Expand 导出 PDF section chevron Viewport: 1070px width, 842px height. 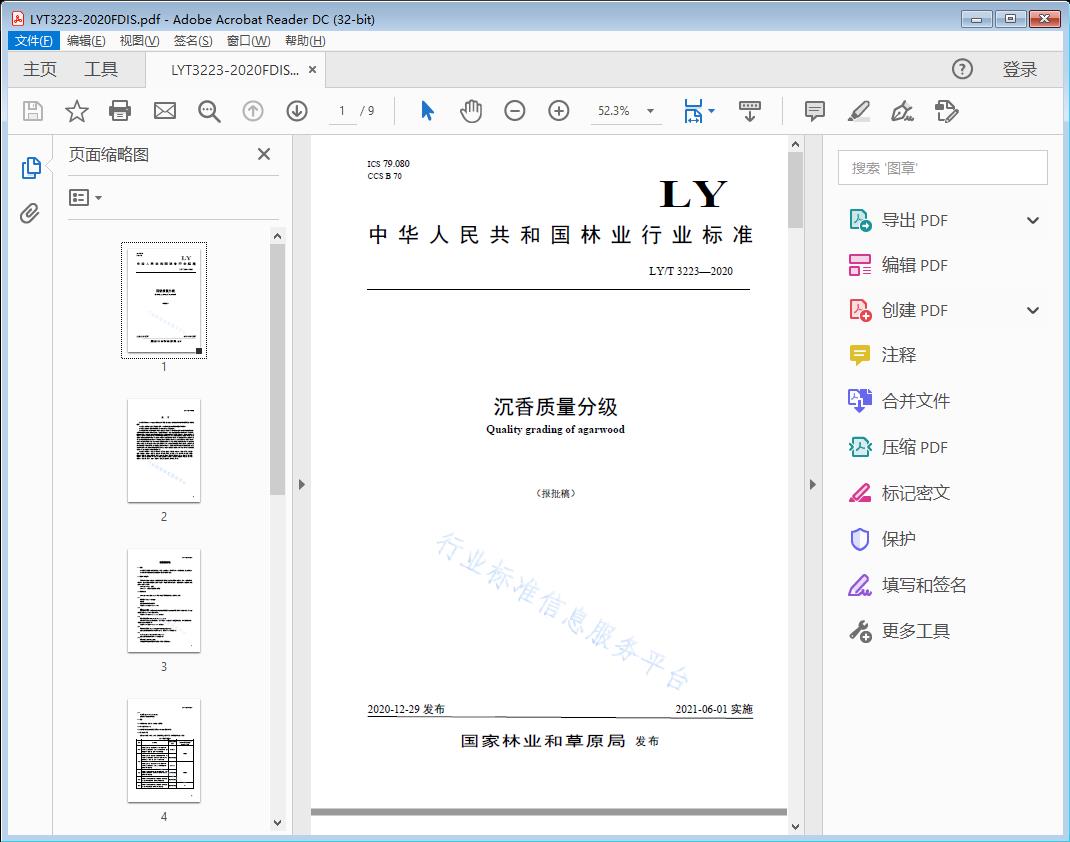point(1033,220)
